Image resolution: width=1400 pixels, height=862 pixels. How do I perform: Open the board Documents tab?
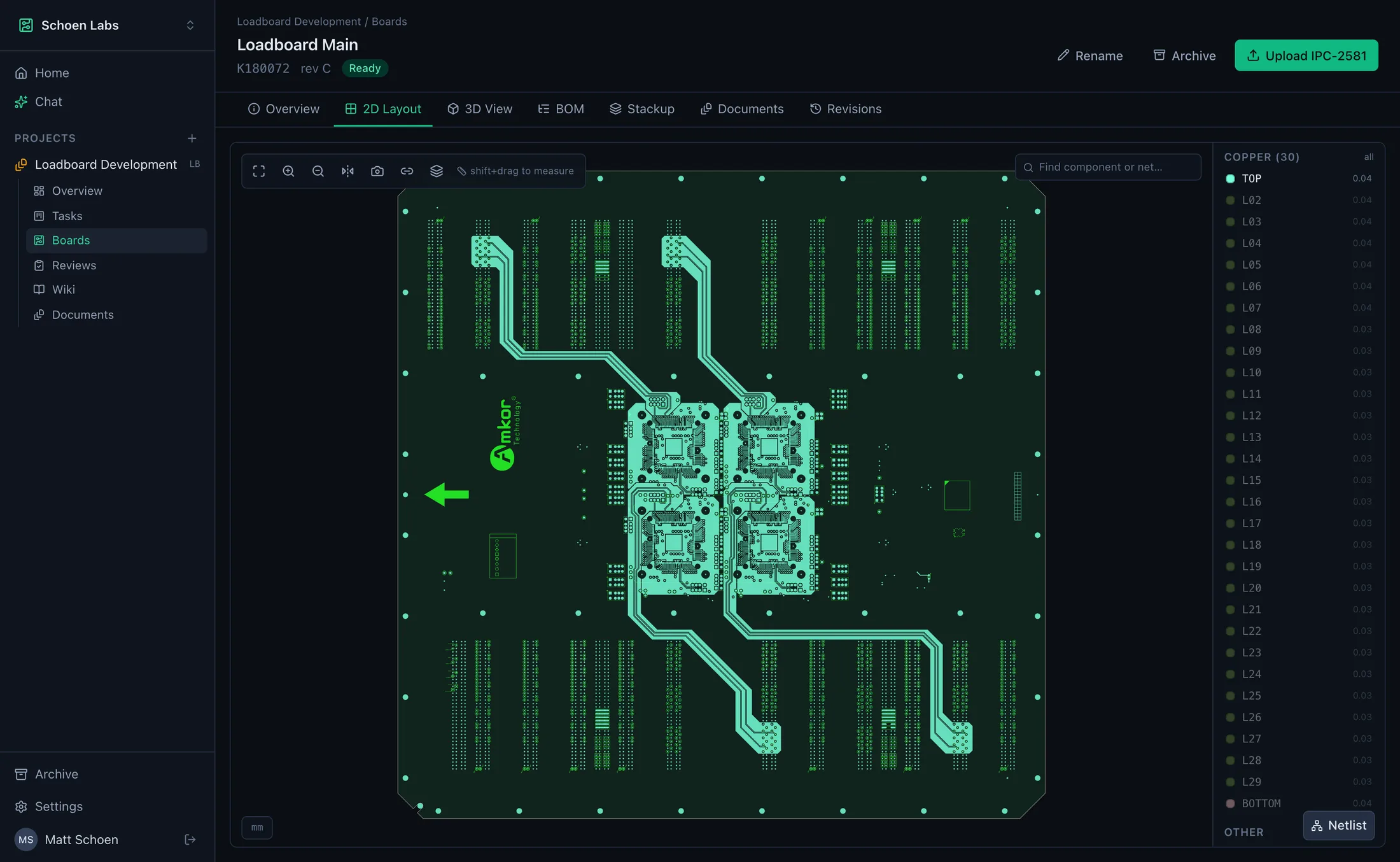[742, 109]
